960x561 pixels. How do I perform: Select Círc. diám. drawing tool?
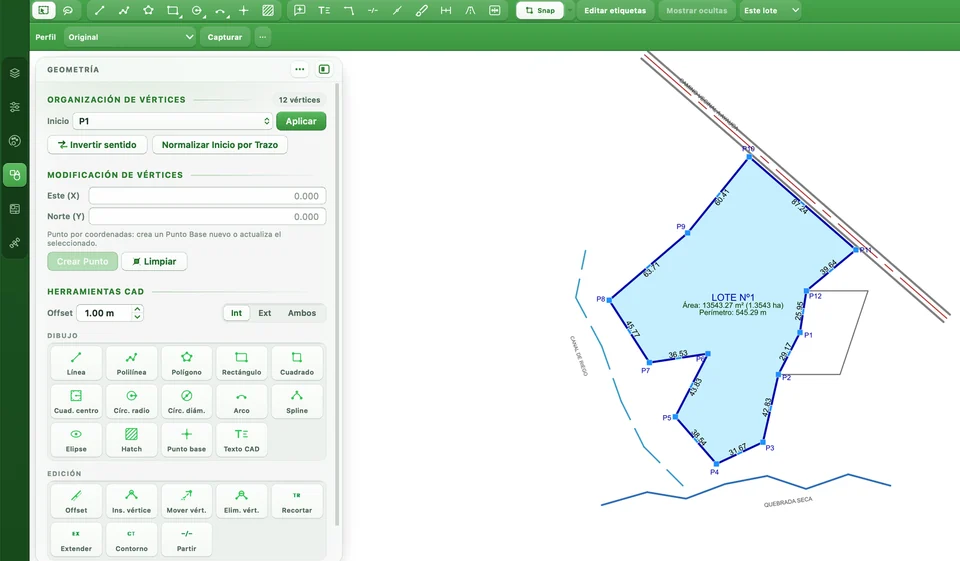point(186,402)
